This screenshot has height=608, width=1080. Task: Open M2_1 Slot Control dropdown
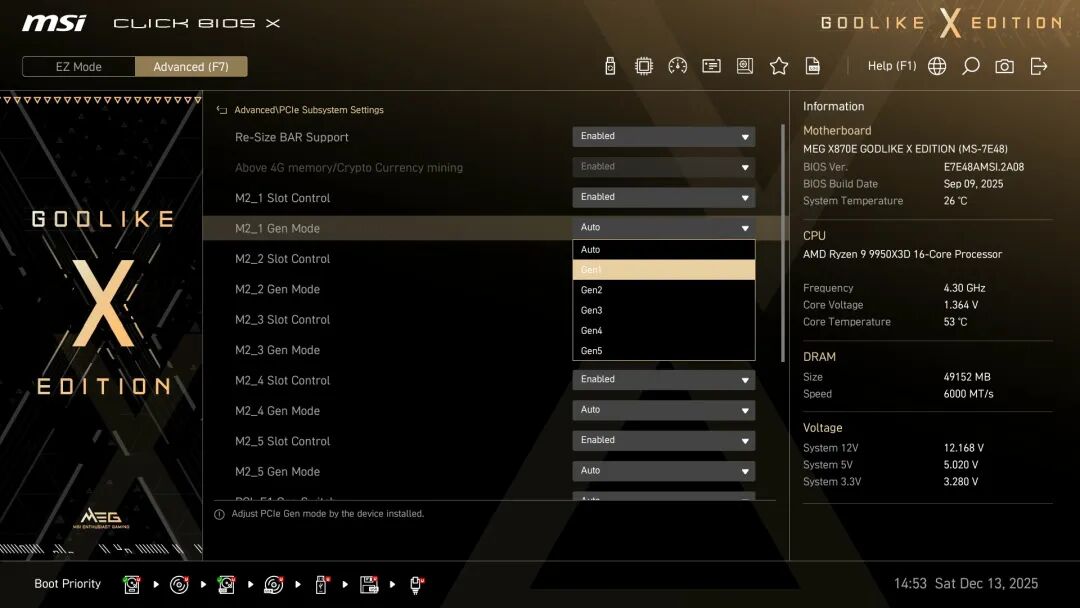tap(663, 197)
